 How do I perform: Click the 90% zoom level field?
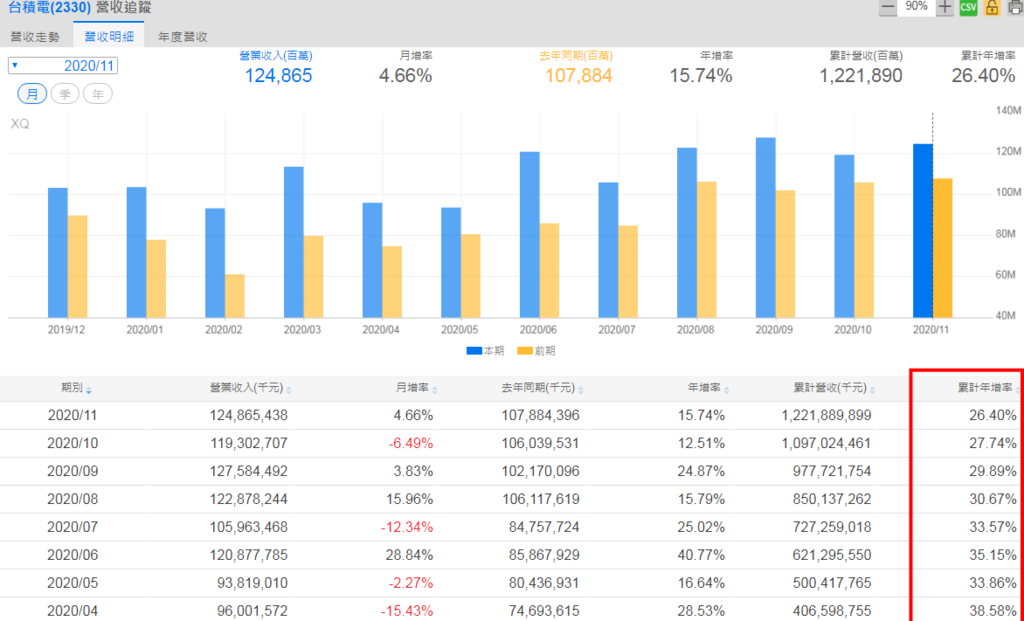pyautogui.click(x=916, y=7)
